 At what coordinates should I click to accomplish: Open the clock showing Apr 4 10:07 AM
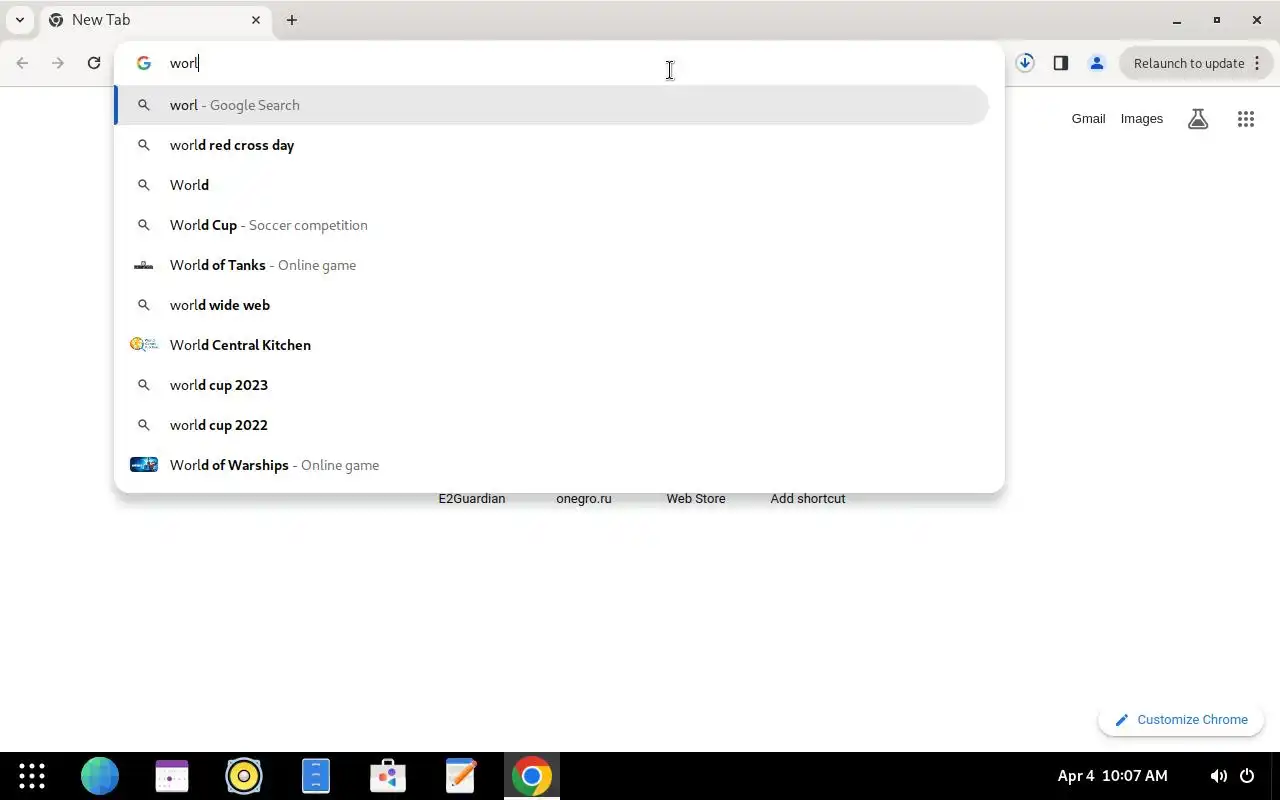[x=1112, y=776]
